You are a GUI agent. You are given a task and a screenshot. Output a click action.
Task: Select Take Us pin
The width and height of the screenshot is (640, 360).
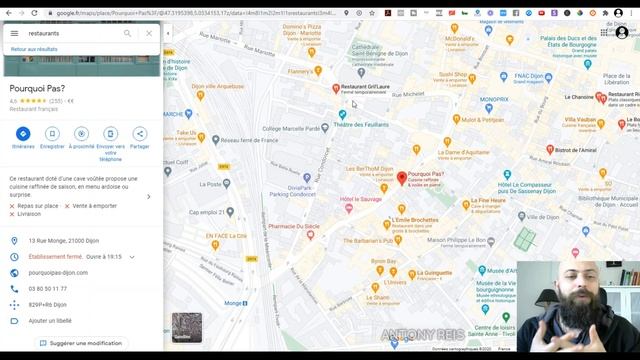201,138
